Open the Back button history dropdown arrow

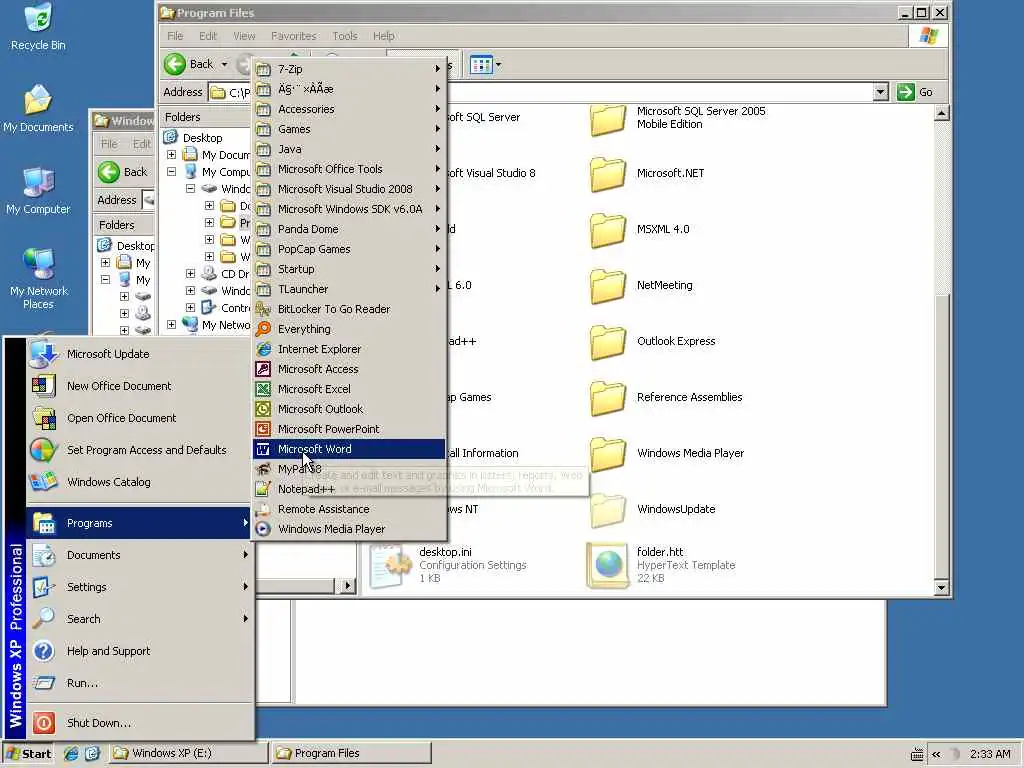[x=224, y=64]
